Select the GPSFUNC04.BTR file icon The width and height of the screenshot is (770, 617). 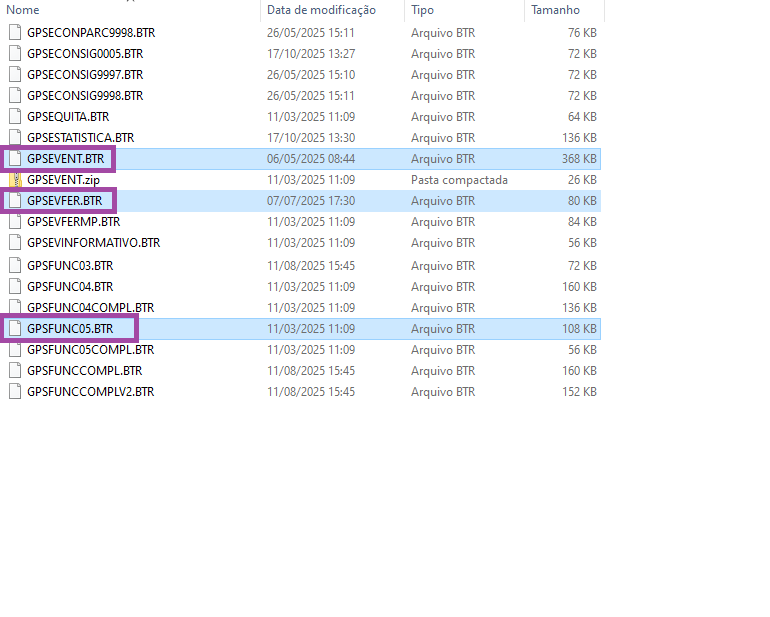15,287
